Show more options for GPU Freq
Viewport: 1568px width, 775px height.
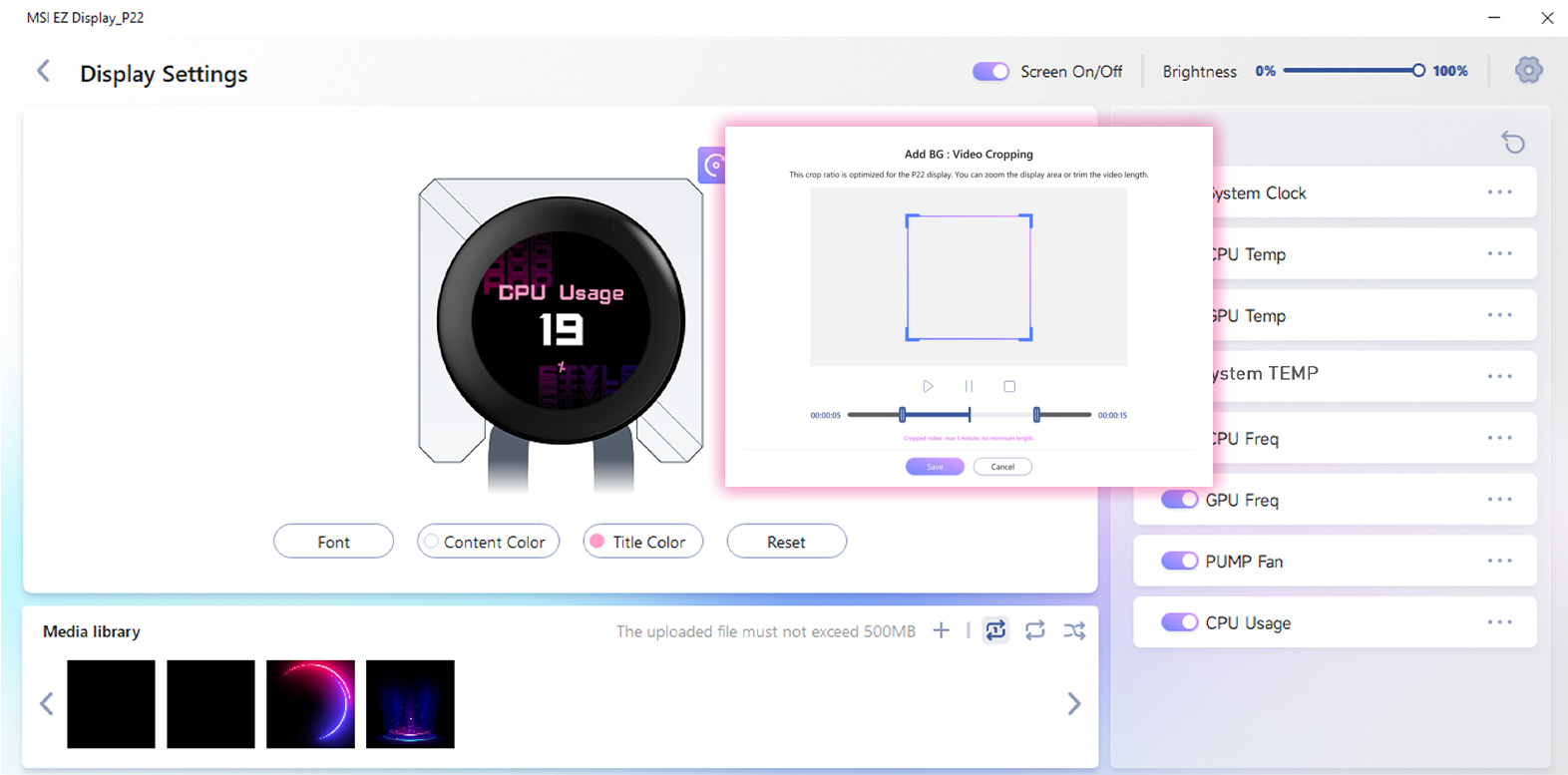point(1499,500)
